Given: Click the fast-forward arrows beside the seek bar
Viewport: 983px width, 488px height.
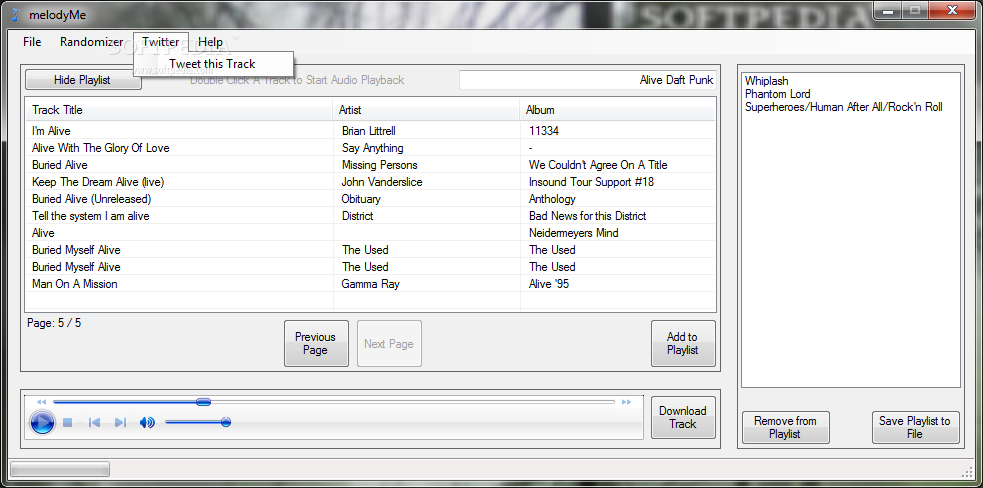Looking at the screenshot, I should tap(626, 402).
